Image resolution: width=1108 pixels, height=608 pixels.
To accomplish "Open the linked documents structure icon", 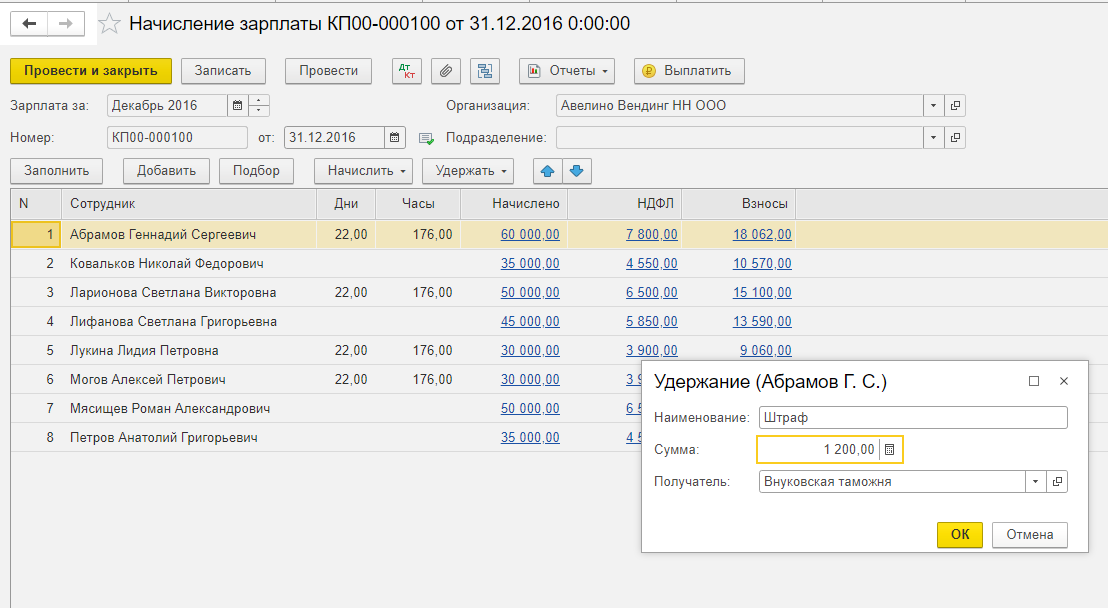I will 484,71.
